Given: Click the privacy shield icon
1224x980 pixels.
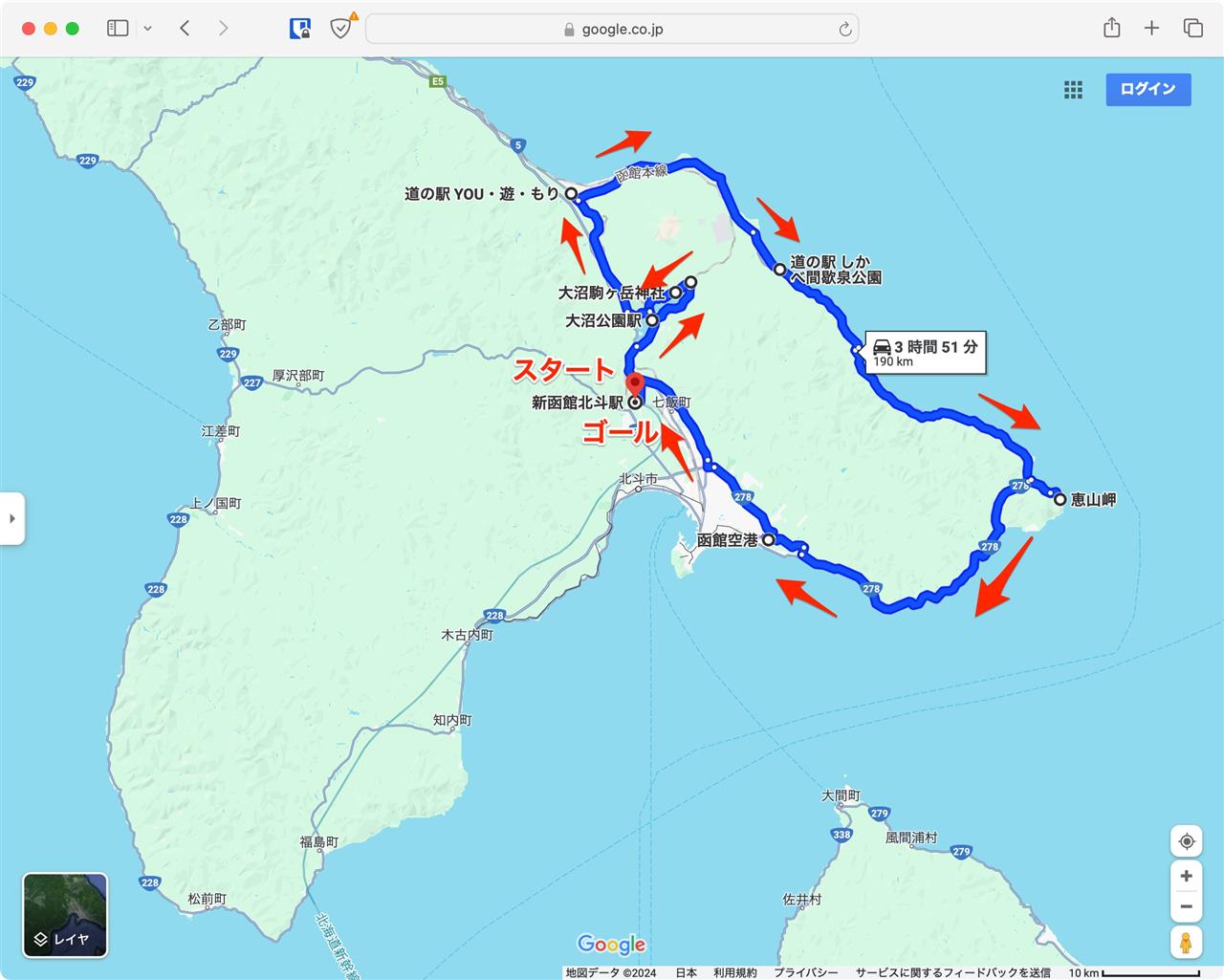Looking at the screenshot, I should pyautogui.click(x=340, y=28).
